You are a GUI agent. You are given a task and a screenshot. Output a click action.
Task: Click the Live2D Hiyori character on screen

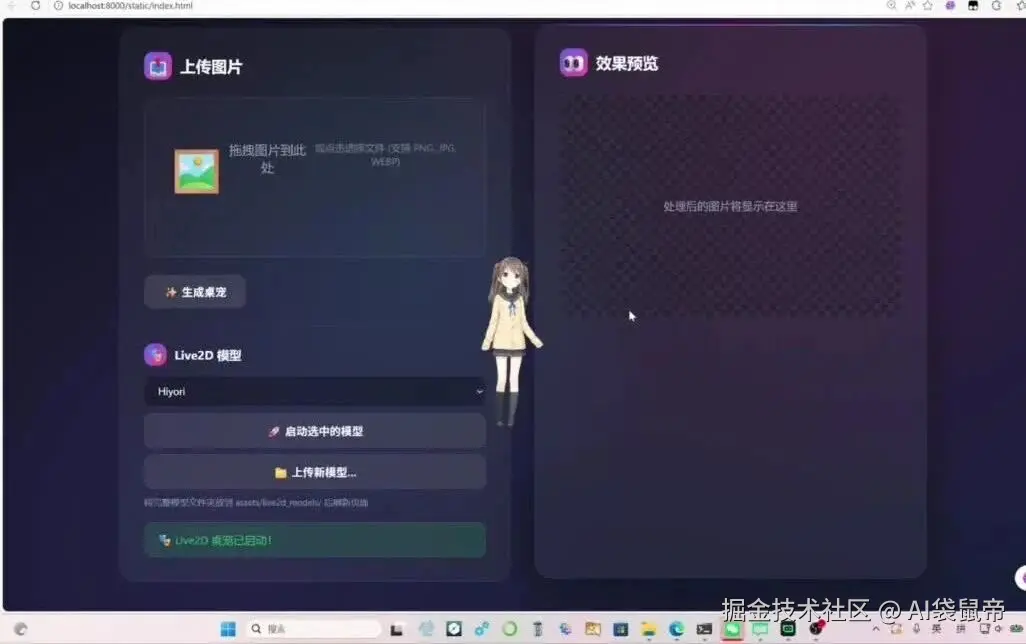tap(510, 340)
